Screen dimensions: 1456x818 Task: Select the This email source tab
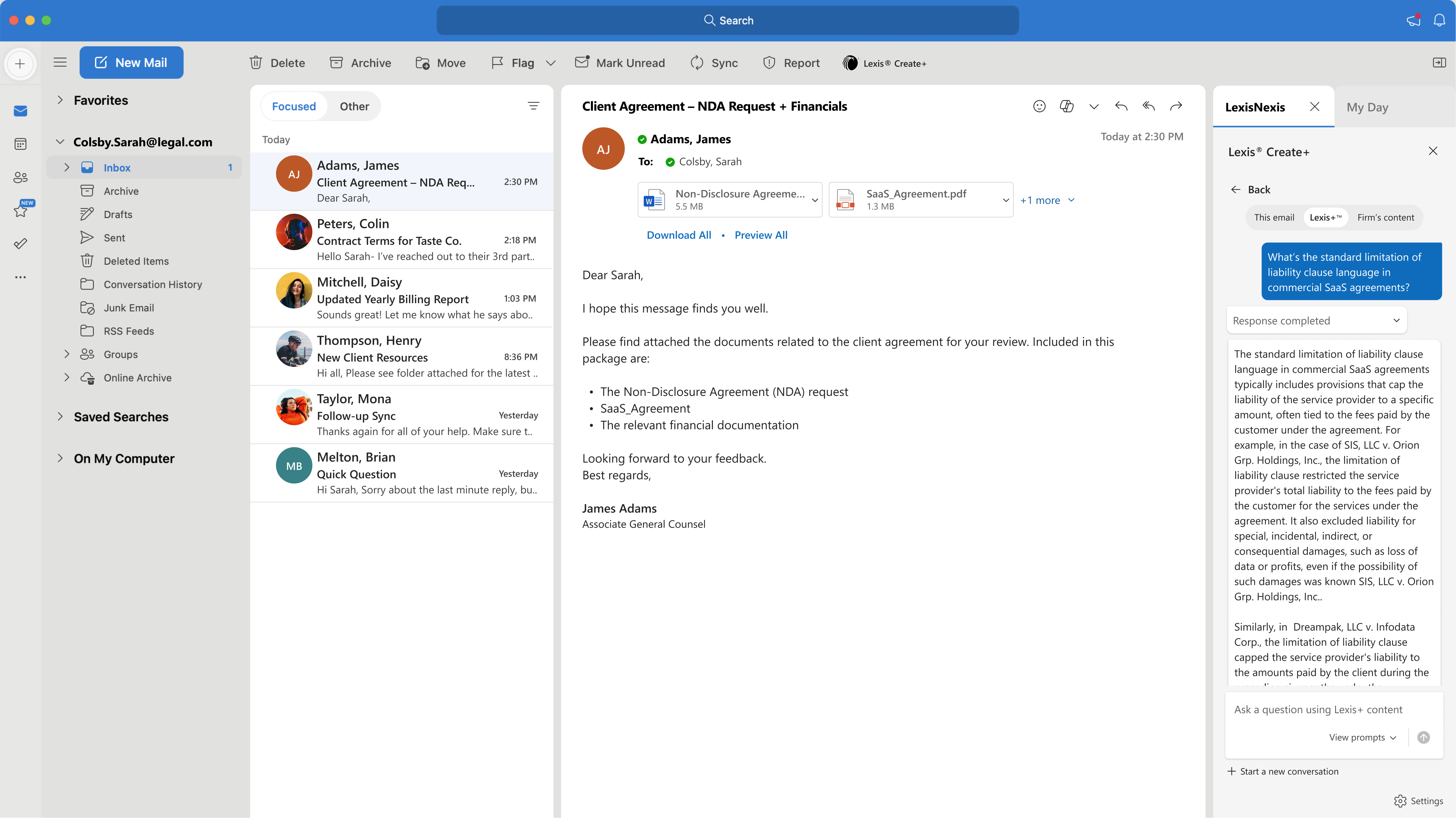click(x=1274, y=217)
